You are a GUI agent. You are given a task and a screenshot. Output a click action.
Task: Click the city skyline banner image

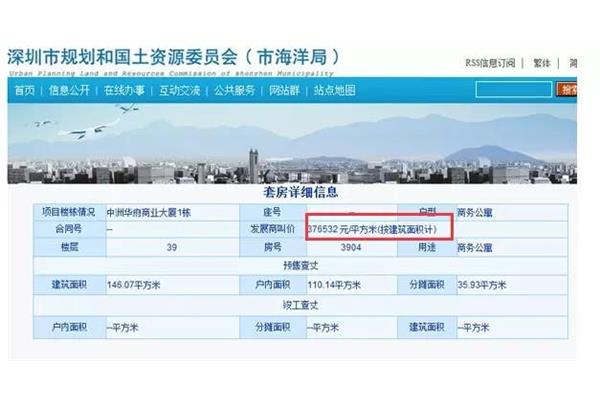point(292,144)
